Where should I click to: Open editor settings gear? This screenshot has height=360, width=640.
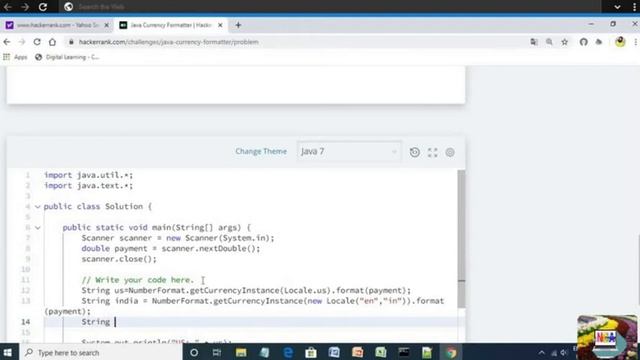(x=450, y=152)
